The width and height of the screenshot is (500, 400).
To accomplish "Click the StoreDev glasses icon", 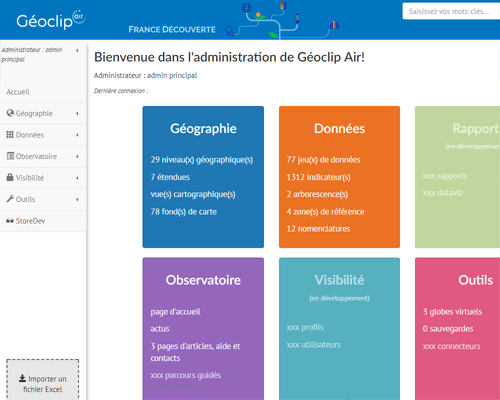I will click(x=10, y=221).
